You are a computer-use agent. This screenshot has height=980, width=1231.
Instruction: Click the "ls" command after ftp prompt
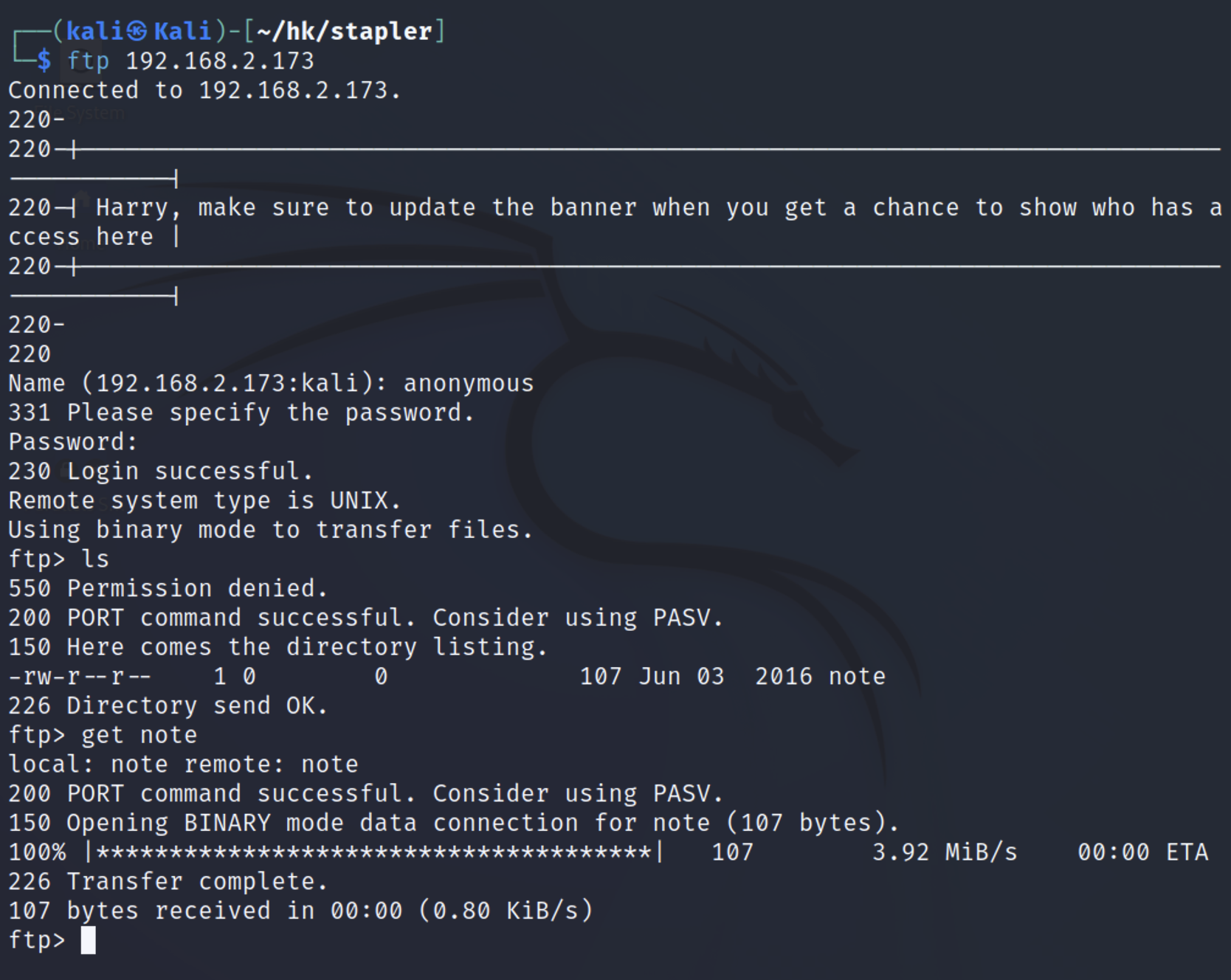[x=95, y=559]
